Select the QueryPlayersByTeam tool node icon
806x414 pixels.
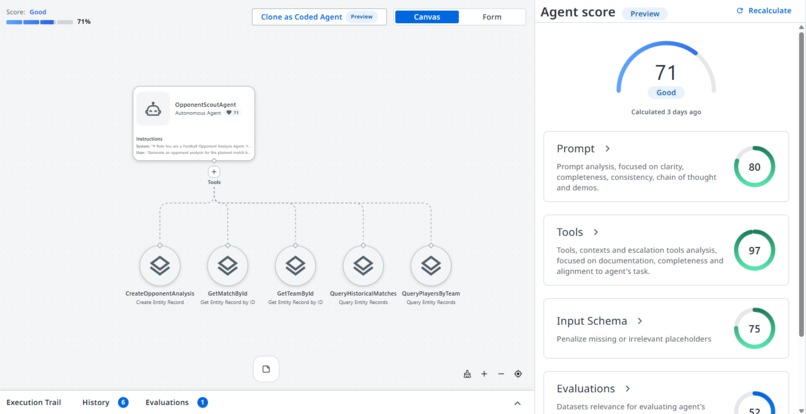click(x=431, y=266)
